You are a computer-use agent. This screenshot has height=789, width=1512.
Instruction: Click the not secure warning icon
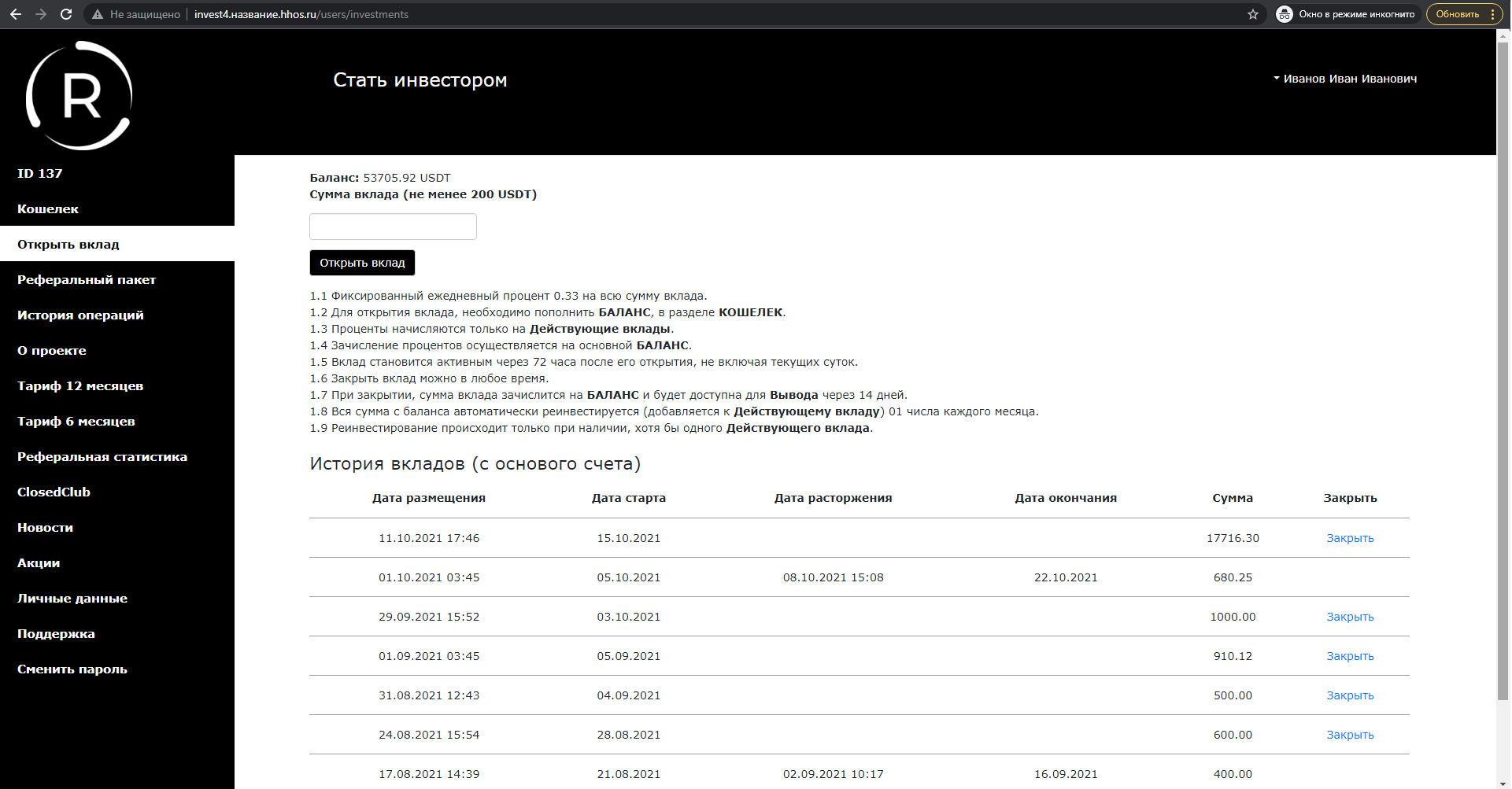(98, 14)
